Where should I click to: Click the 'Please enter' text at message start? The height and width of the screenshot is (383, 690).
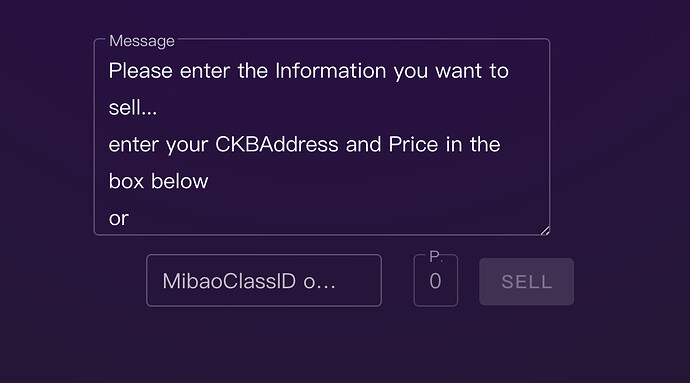169,71
